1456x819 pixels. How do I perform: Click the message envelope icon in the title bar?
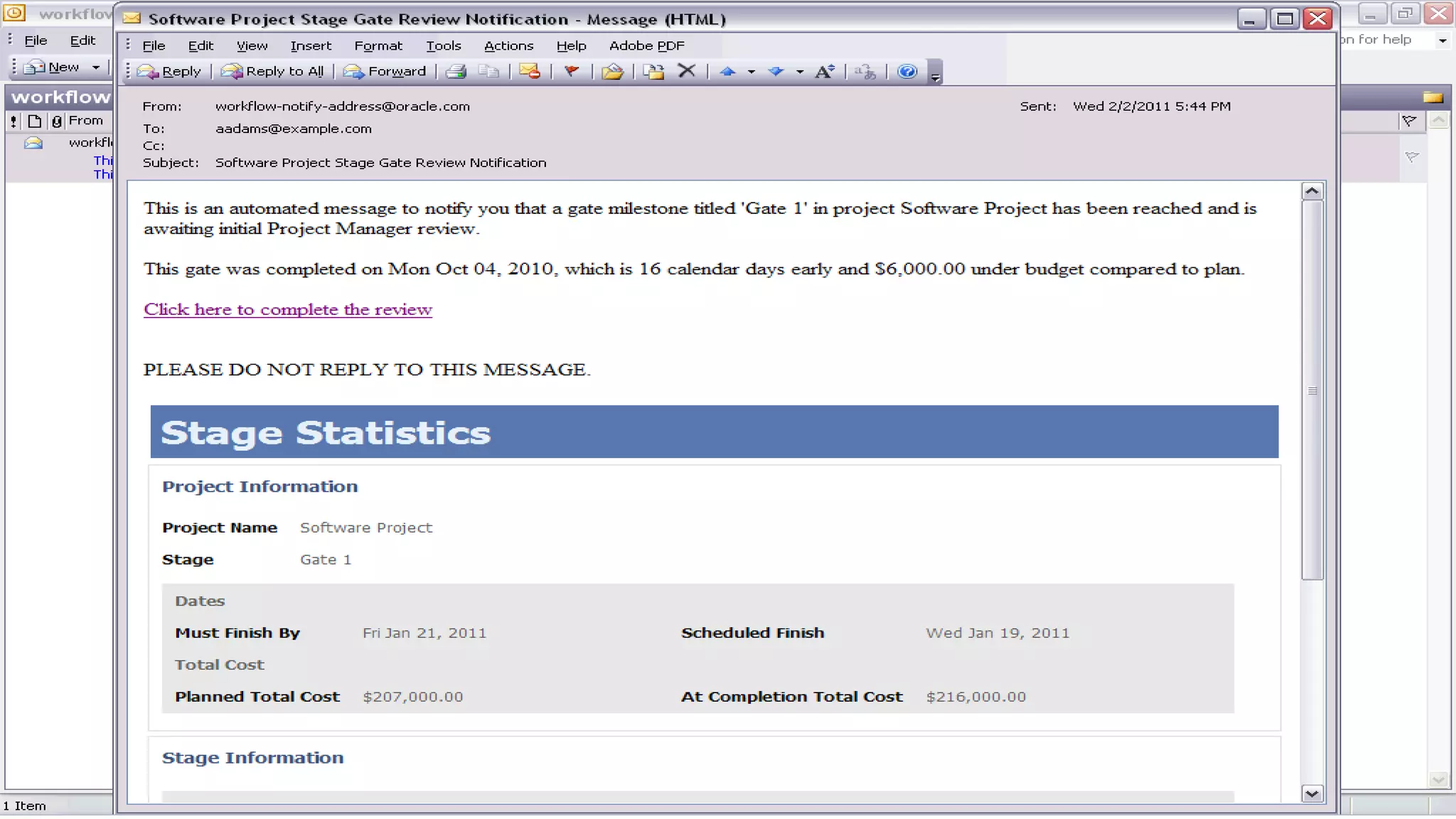(x=132, y=18)
